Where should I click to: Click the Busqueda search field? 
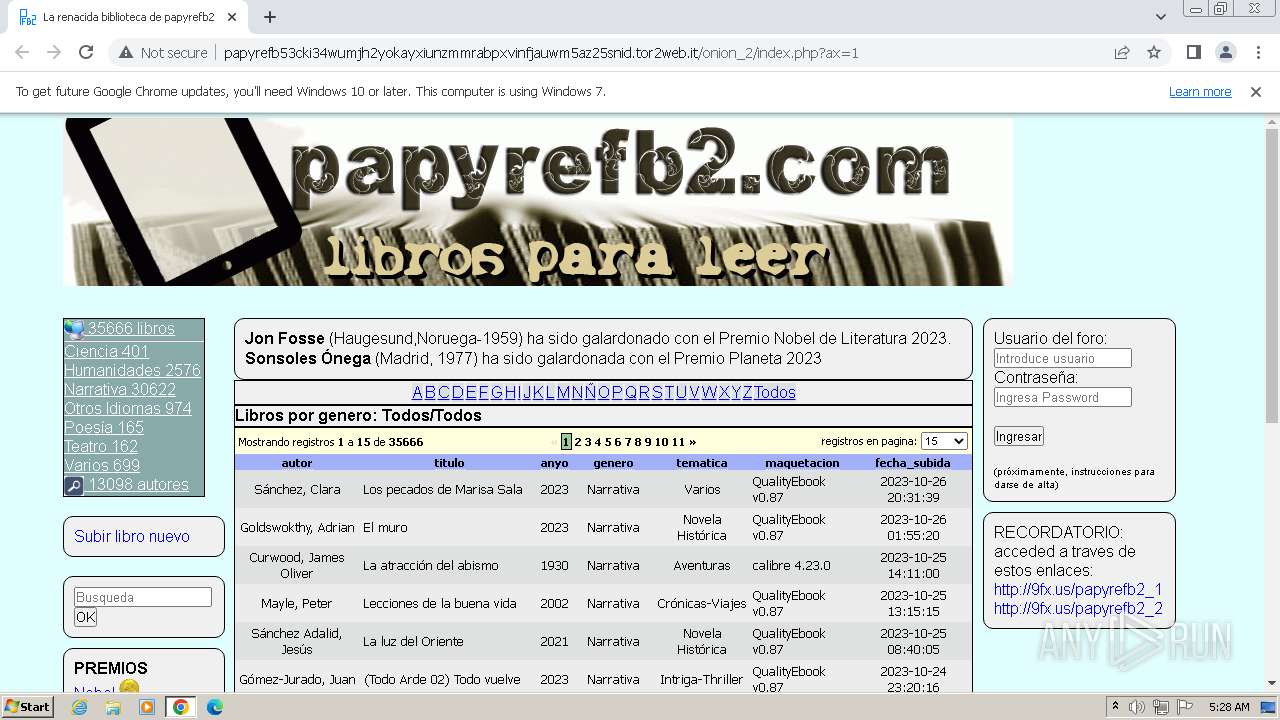point(143,597)
